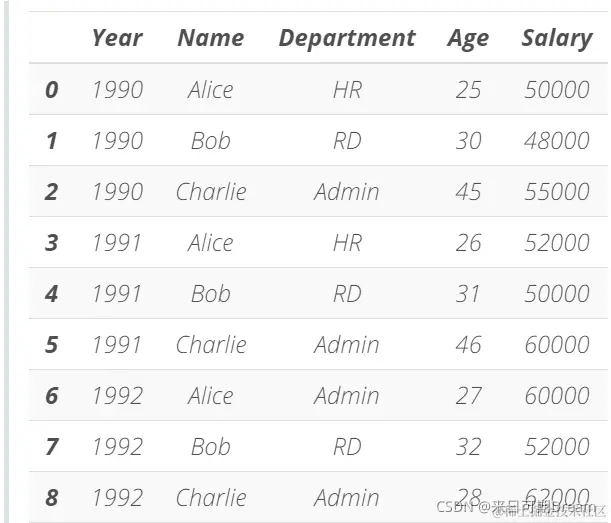
Task: Click the Department column header
Action: [347, 39]
